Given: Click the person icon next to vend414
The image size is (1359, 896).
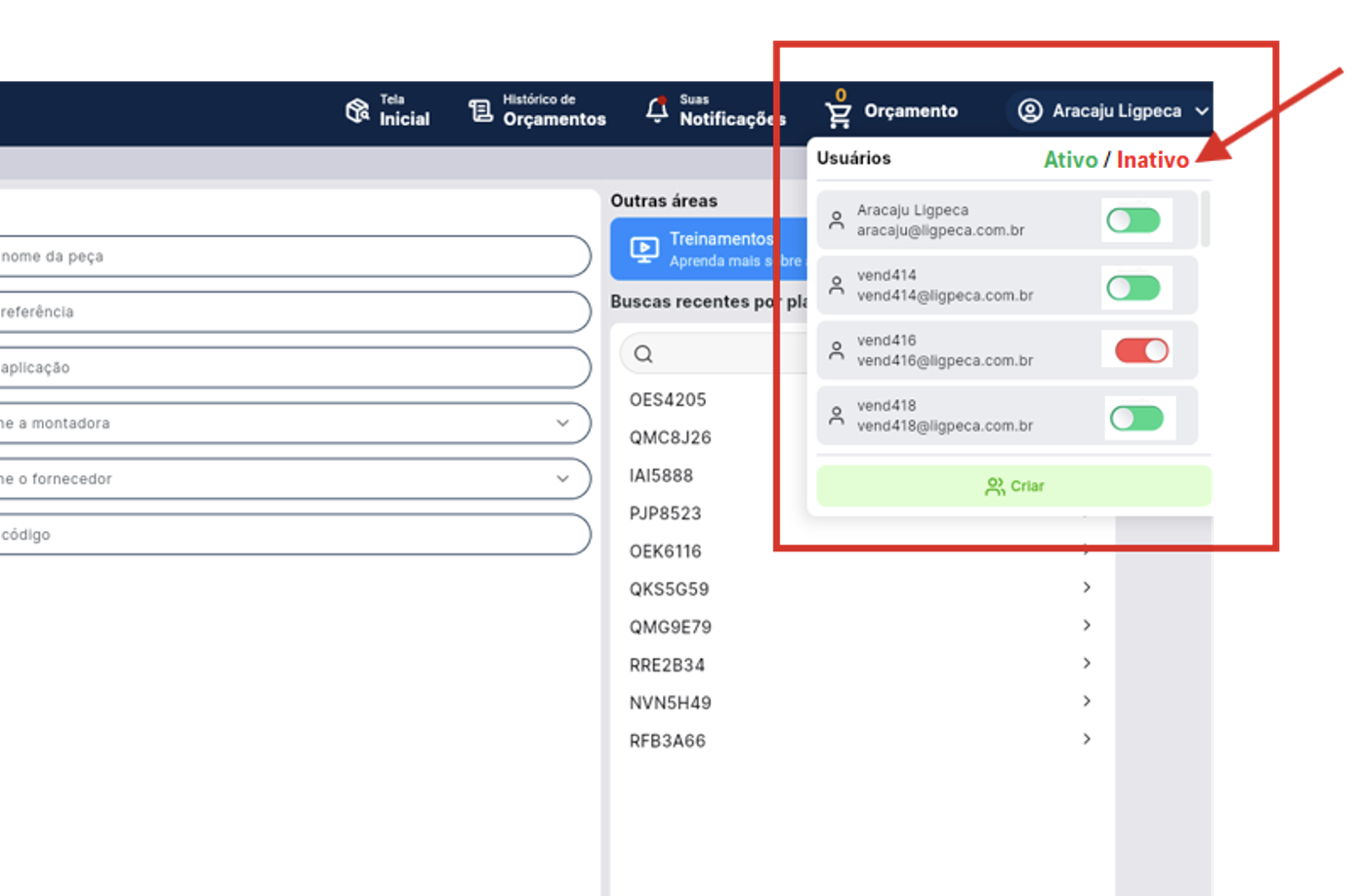Looking at the screenshot, I should click(837, 285).
